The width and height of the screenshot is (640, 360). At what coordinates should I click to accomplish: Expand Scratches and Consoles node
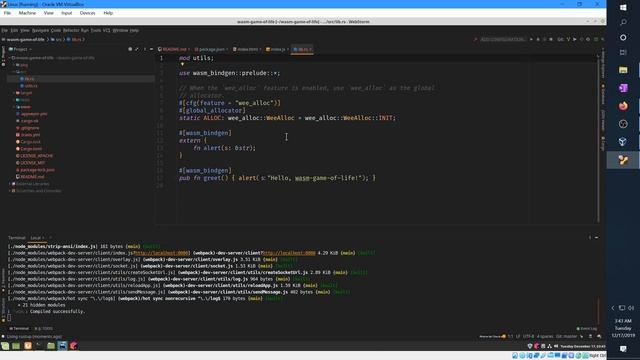point(10,191)
